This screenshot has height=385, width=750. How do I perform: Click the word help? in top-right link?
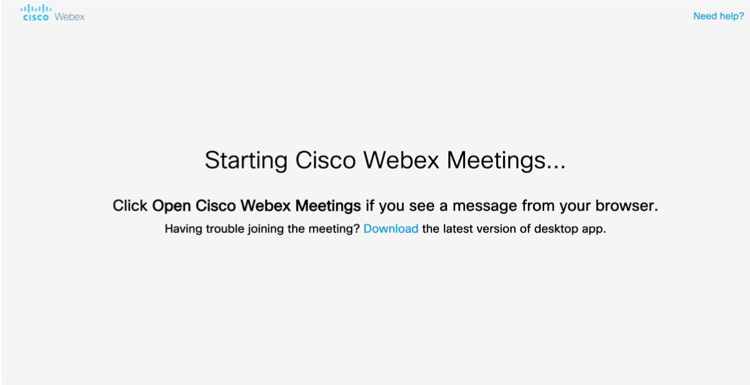[x=732, y=16]
